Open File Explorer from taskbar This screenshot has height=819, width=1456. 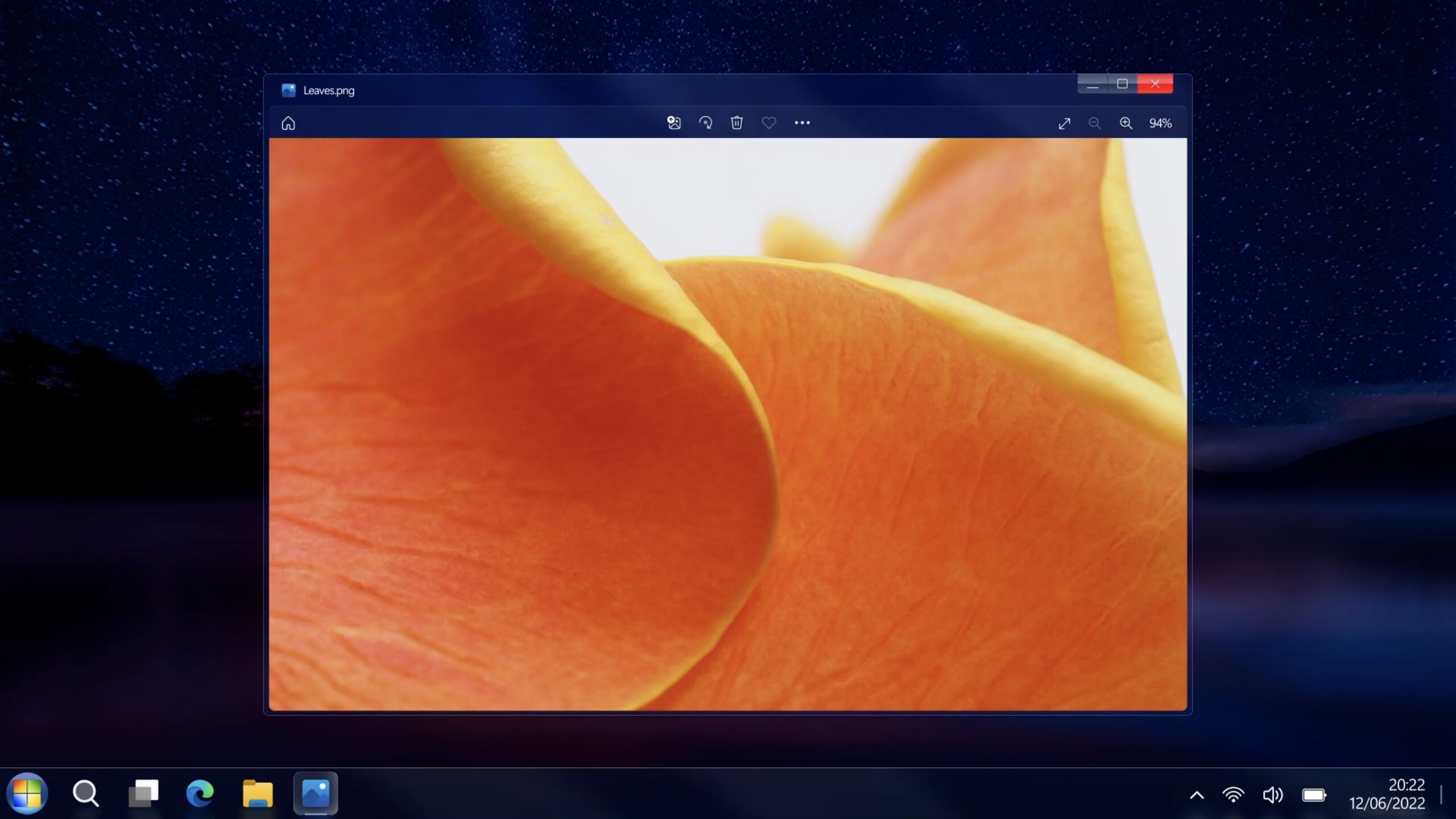(258, 793)
